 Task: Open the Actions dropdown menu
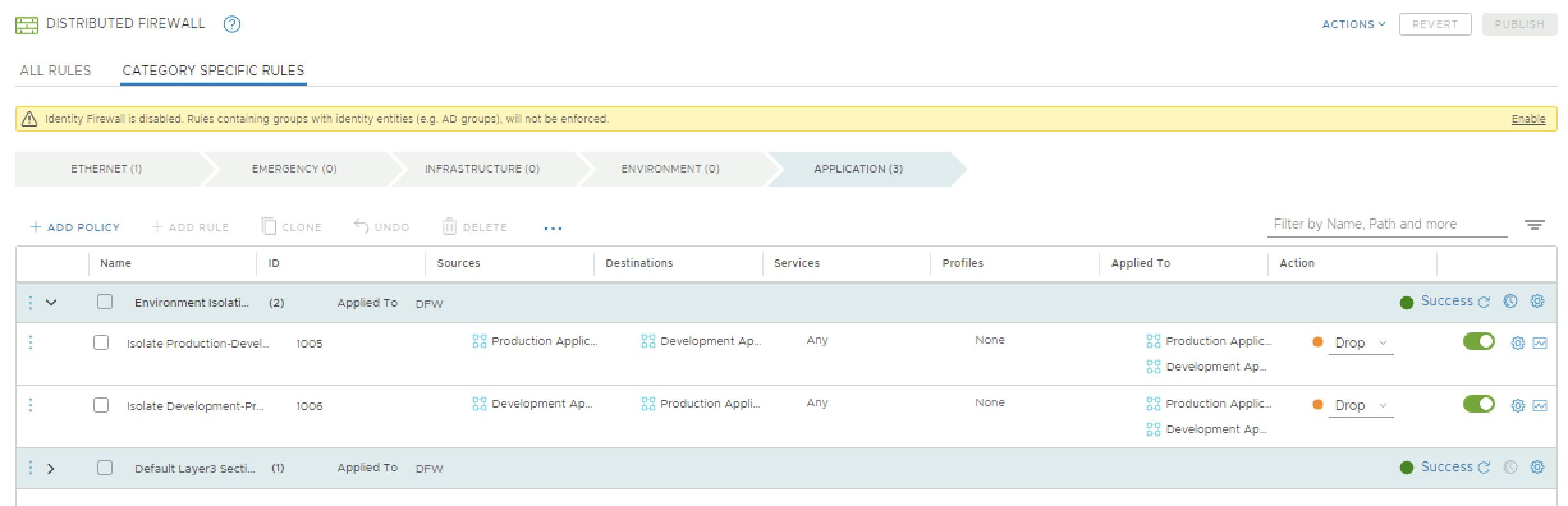(1353, 24)
